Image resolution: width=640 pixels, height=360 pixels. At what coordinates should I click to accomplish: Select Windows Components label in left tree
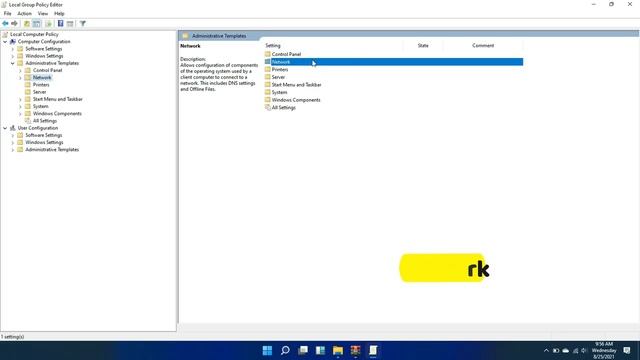(x=57, y=113)
